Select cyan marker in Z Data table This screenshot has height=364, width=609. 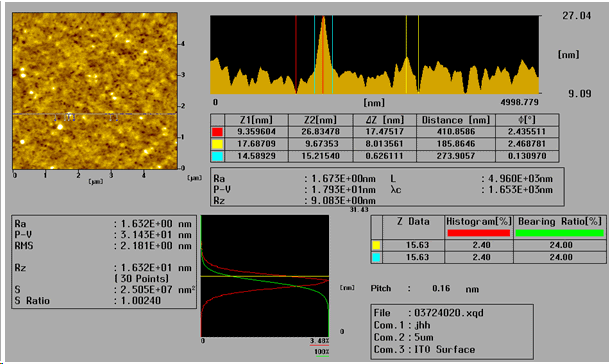click(376, 257)
